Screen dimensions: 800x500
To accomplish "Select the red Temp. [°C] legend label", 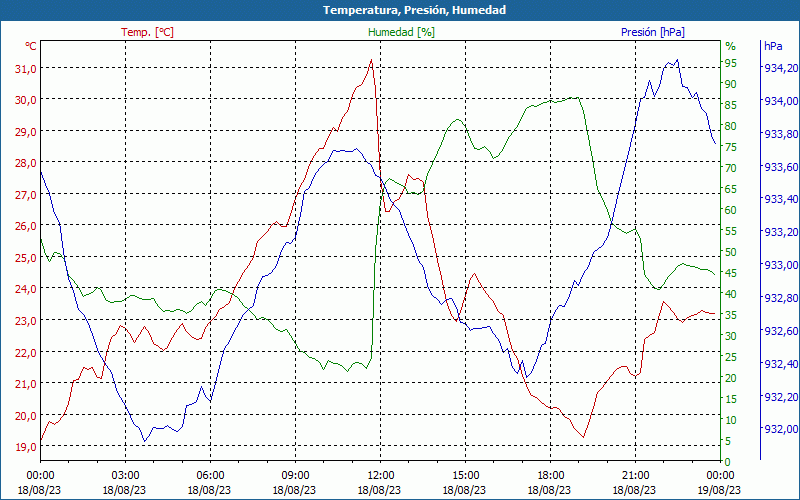I will [x=147, y=32].
